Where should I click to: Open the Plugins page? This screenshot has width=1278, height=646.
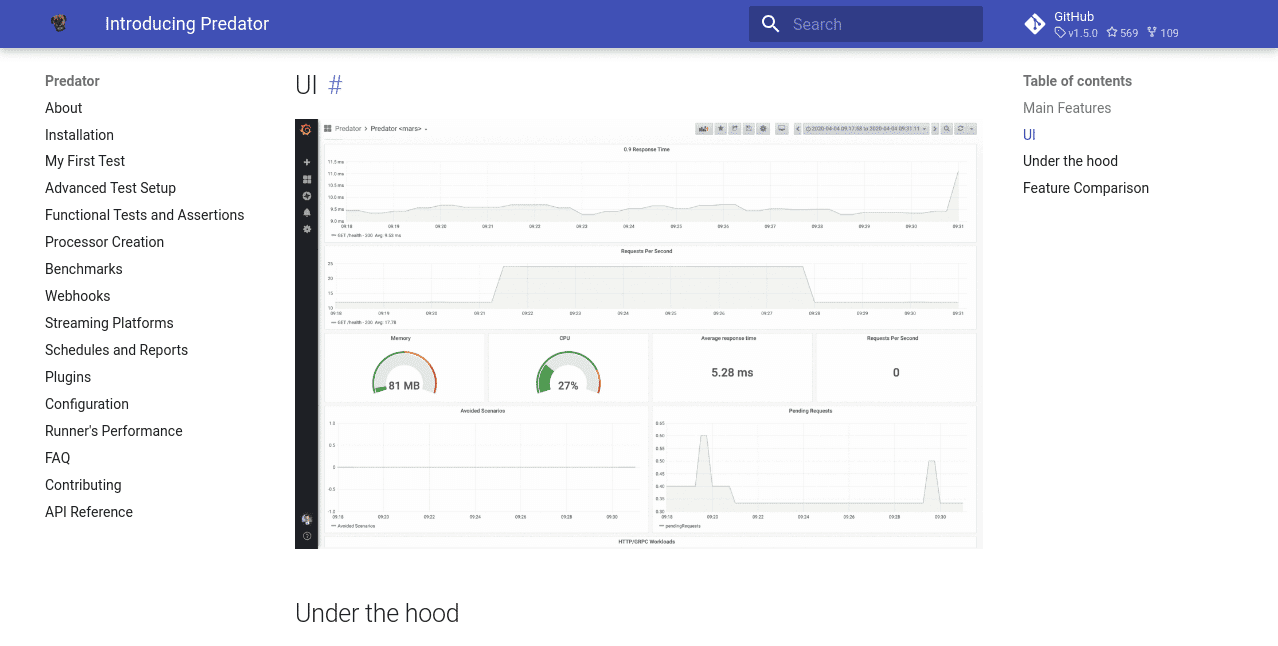tap(68, 377)
